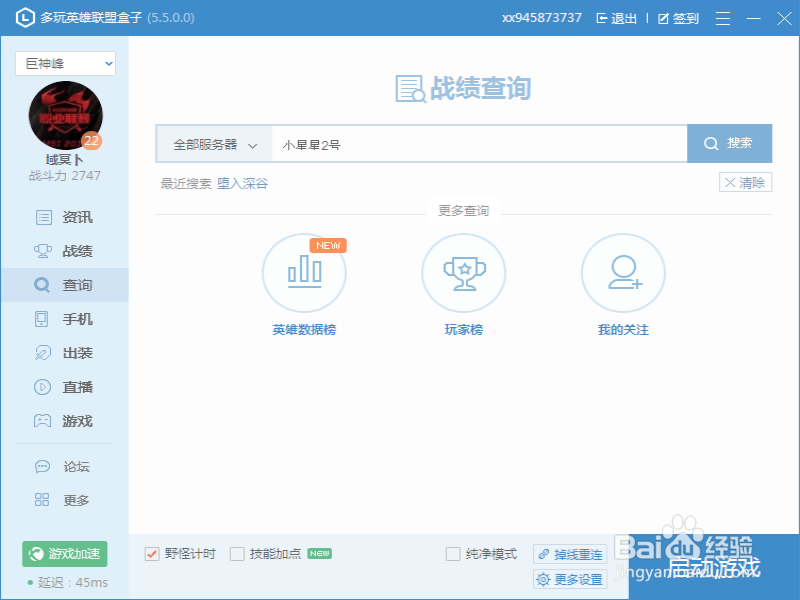Close the window
800x600 pixels.
click(784, 19)
